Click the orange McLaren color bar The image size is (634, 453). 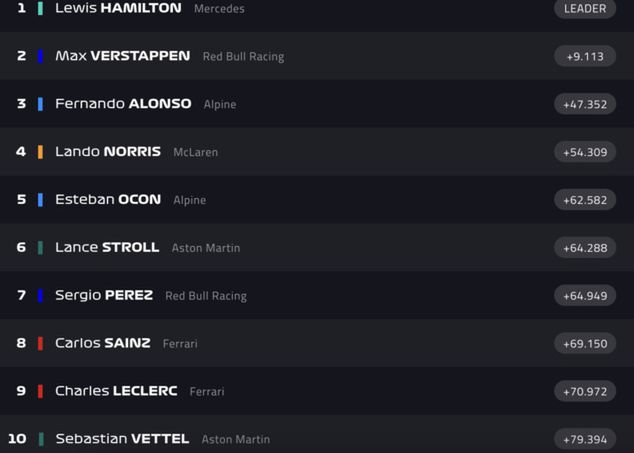[x=40, y=152]
